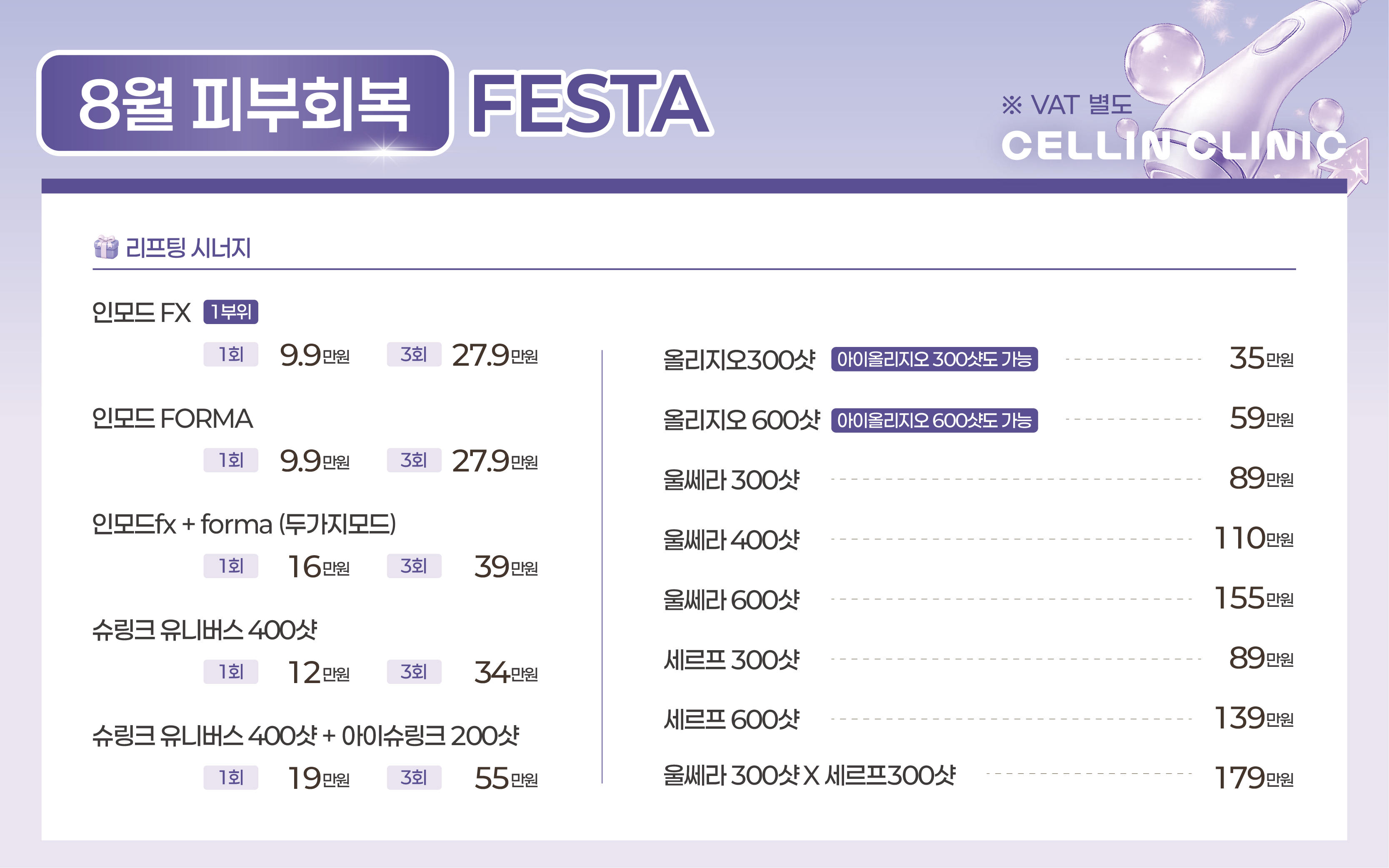The width and height of the screenshot is (1389, 868).
Task: Click the gift box icon beside 리프팅 시너지
Action: (x=106, y=247)
